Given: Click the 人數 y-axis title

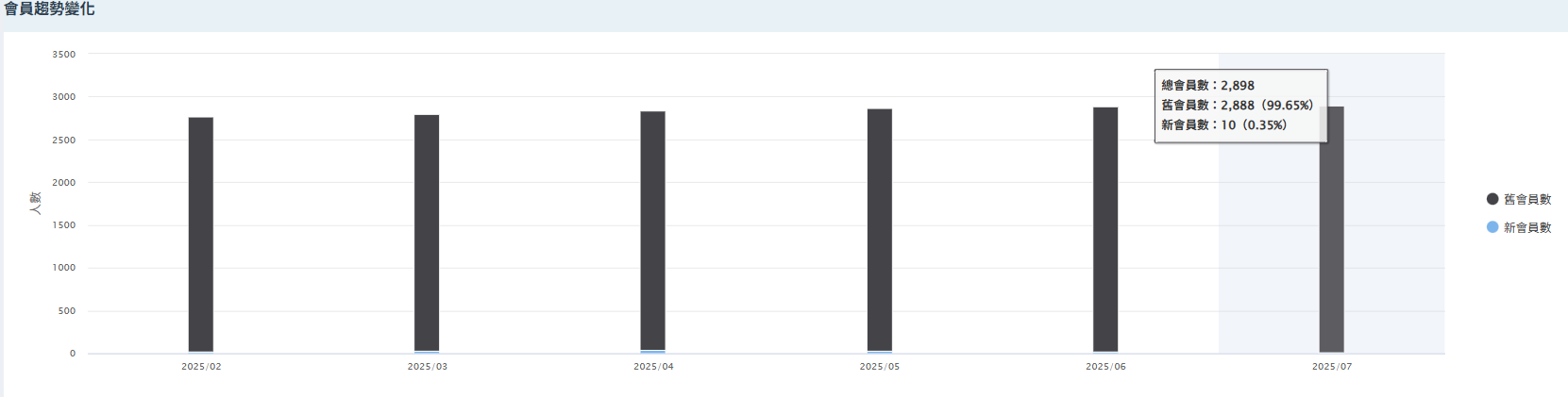Looking at the screenshot, I should click(x=36, y=203).
